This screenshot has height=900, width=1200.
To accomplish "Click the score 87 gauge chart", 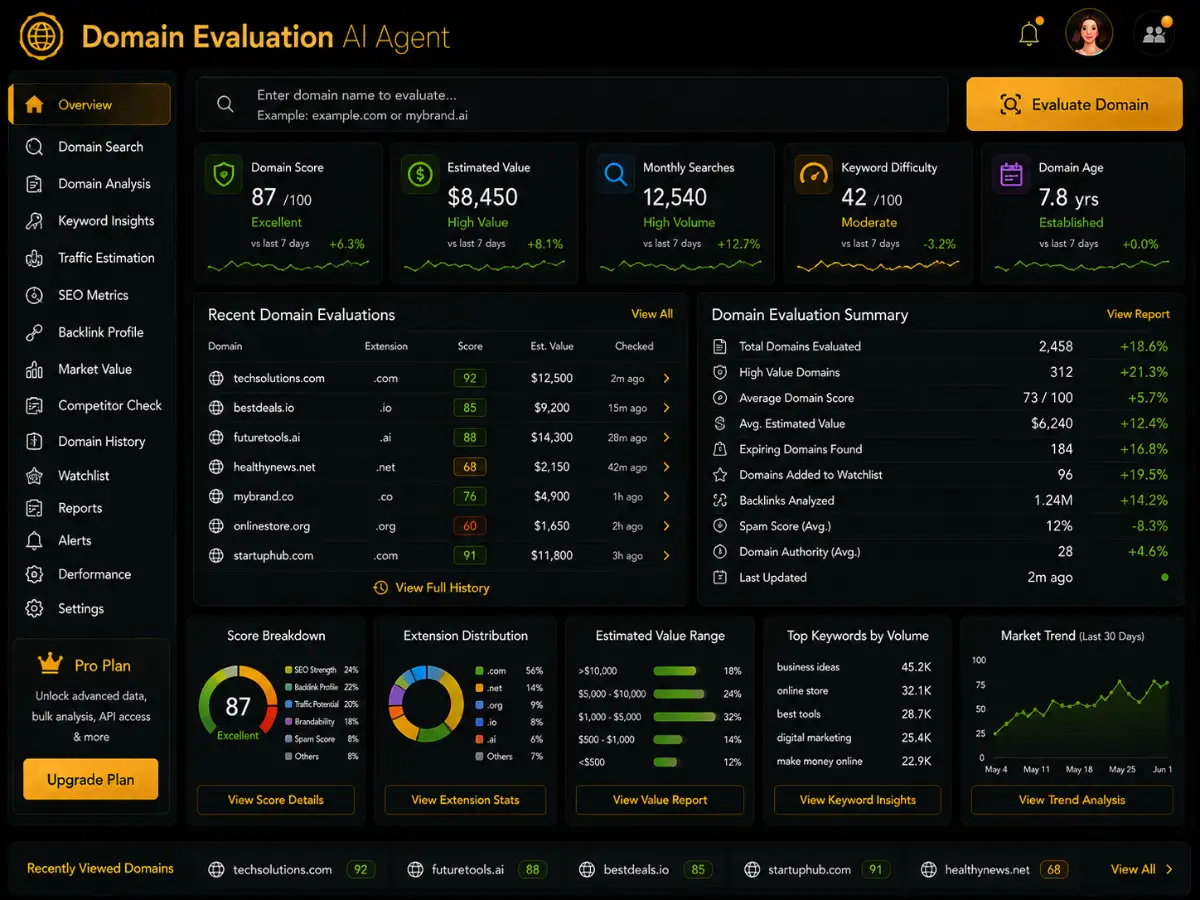I will (x=238, y=706).
